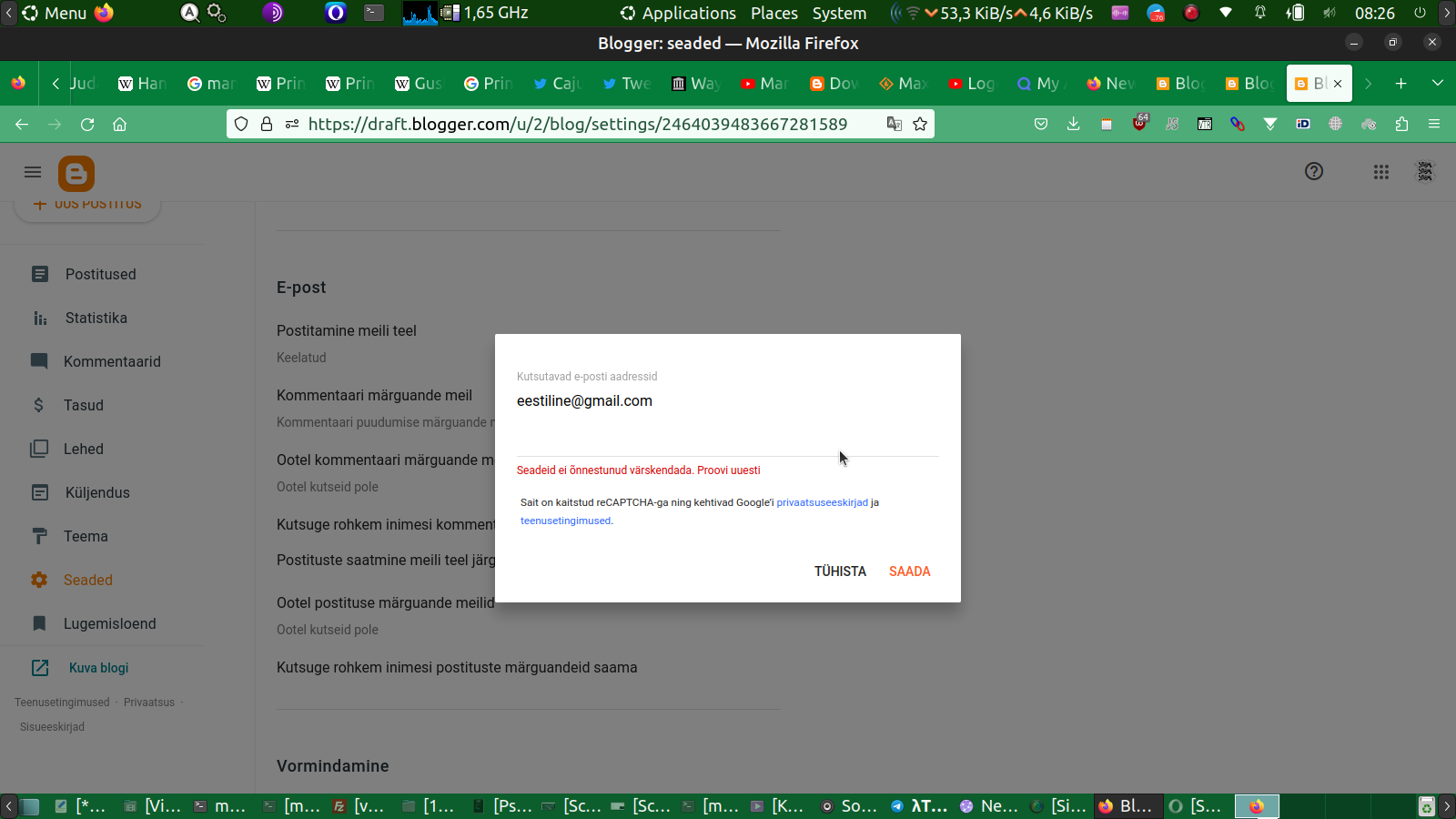This screenshot has width=1456, height=819.
Task: Switch to the My tab
Action: pos(1041,84)
